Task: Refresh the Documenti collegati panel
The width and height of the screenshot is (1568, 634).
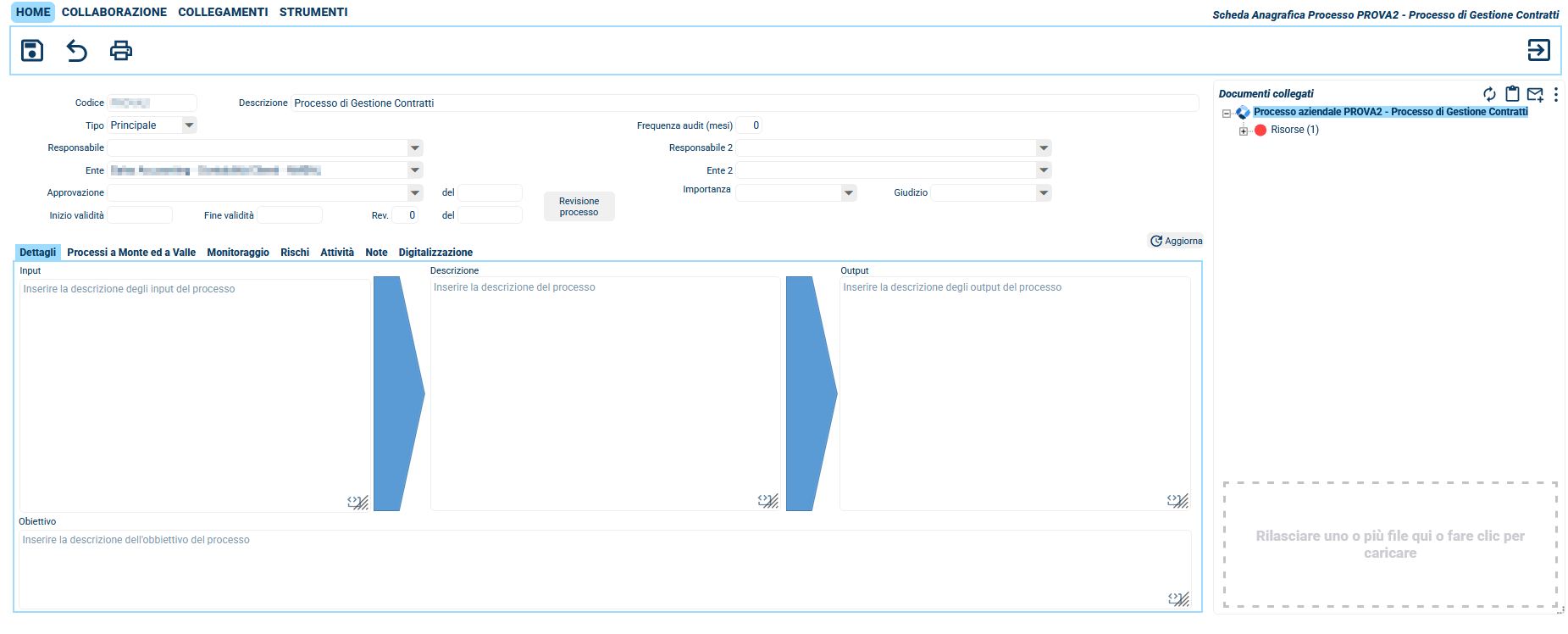Action: pos(1489,94)
